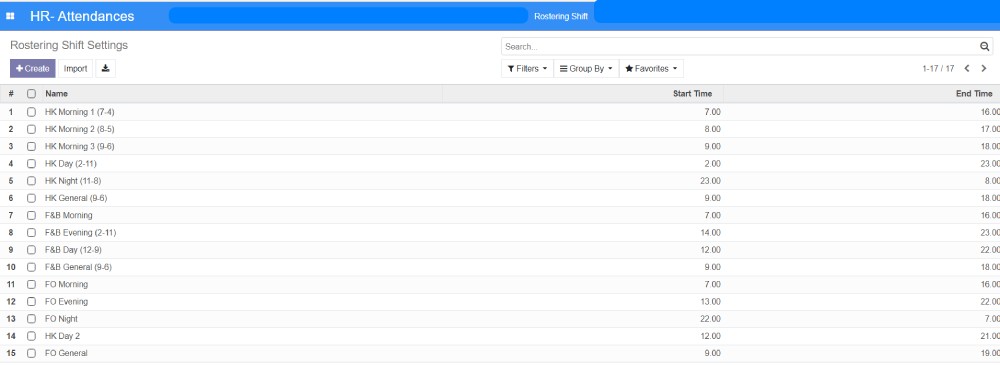Open the Rostering Shift menu
Screen dimensions: 1000x365
click(561, 16)
